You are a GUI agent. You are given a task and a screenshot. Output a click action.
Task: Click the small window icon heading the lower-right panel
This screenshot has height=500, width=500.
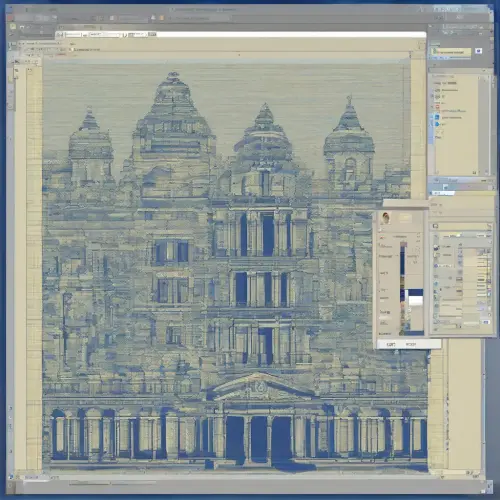[x=435, y=226]
